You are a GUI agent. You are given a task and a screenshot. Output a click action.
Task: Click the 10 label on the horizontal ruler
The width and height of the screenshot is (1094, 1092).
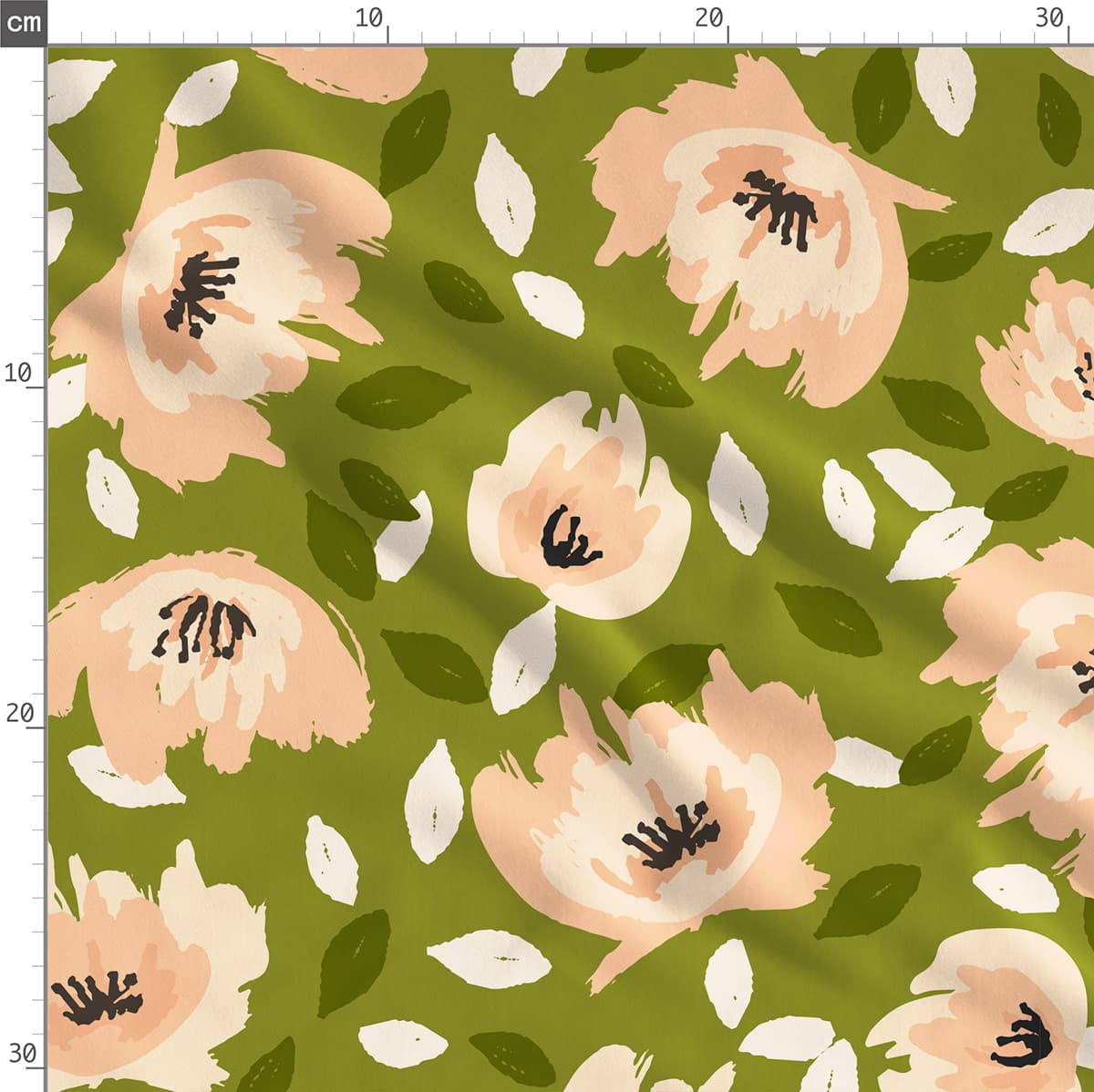pyautogui.click(x=369, y=18)
